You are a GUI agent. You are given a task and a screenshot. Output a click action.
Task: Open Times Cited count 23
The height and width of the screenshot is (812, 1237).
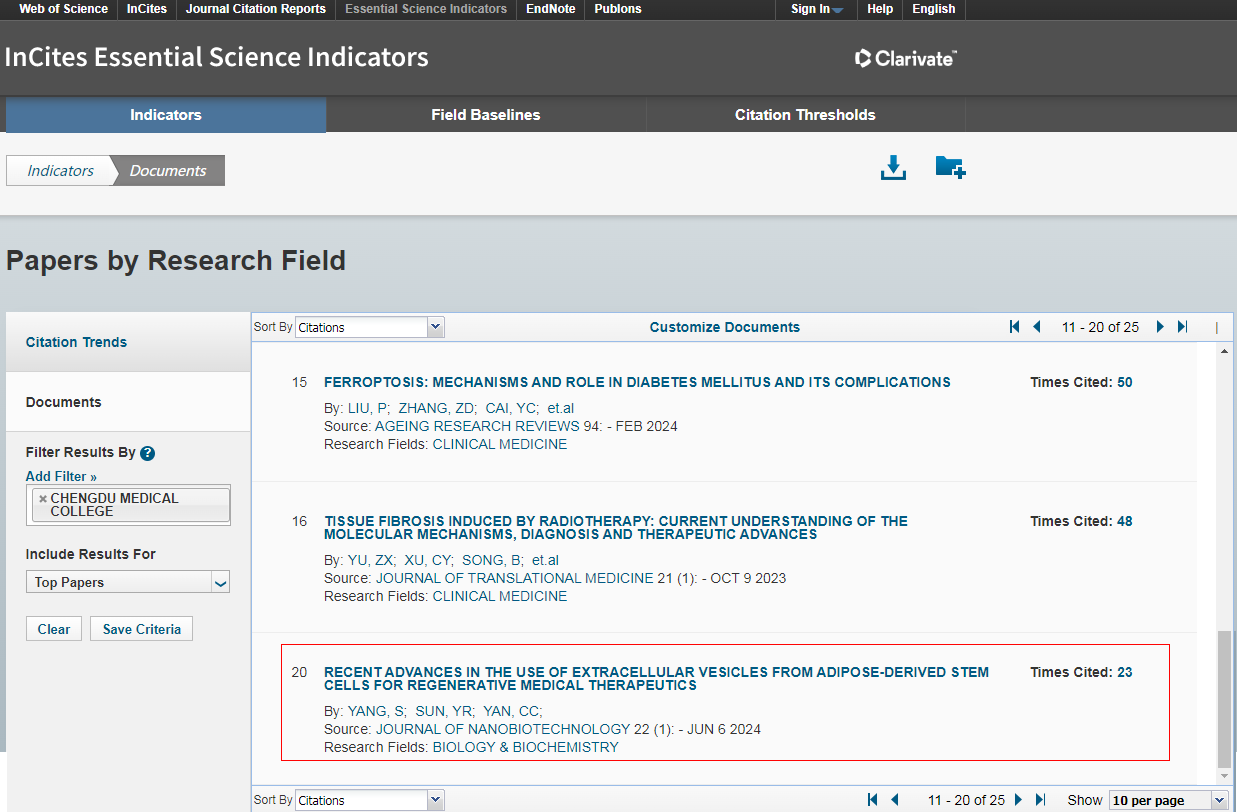(x=1125, y=672)
